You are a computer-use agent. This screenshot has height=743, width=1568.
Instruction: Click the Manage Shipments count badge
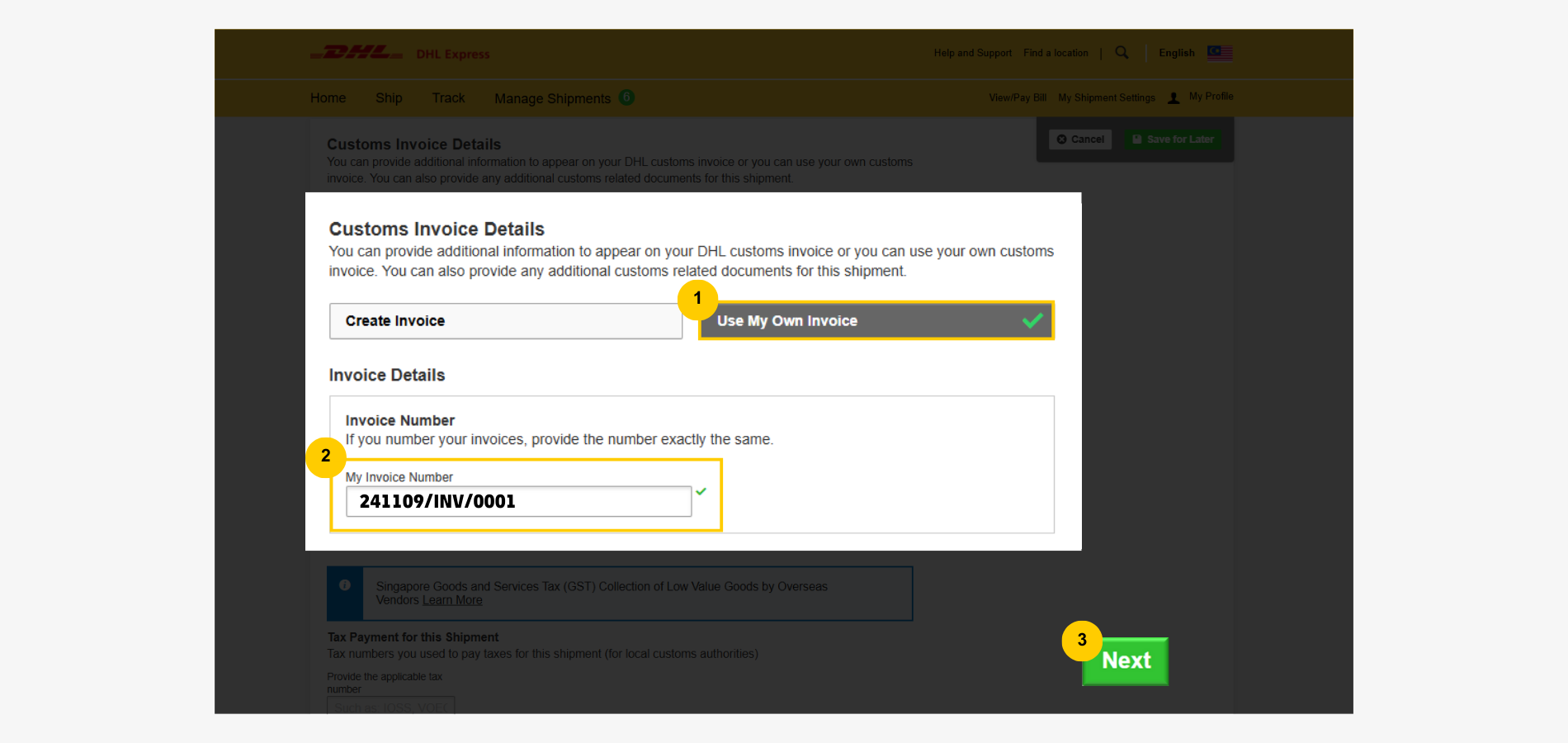(x=627, y=97)
